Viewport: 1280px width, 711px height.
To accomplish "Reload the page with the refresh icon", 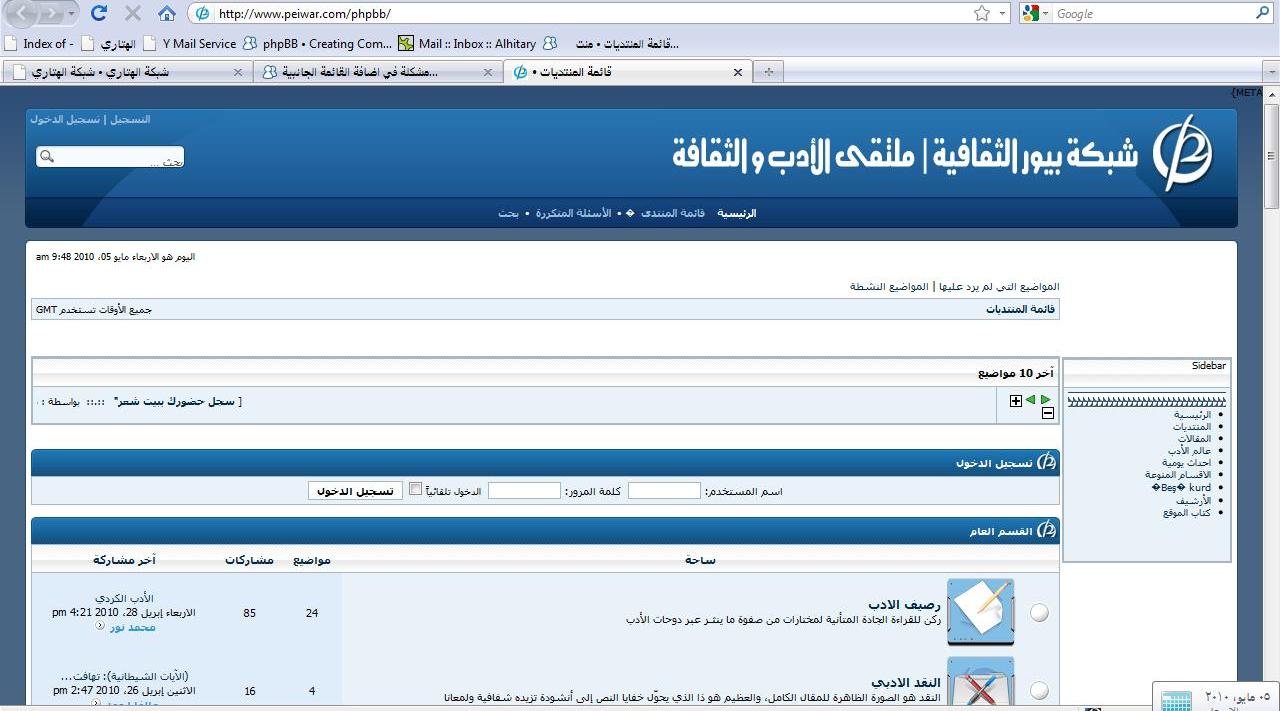I will [98, 13].
